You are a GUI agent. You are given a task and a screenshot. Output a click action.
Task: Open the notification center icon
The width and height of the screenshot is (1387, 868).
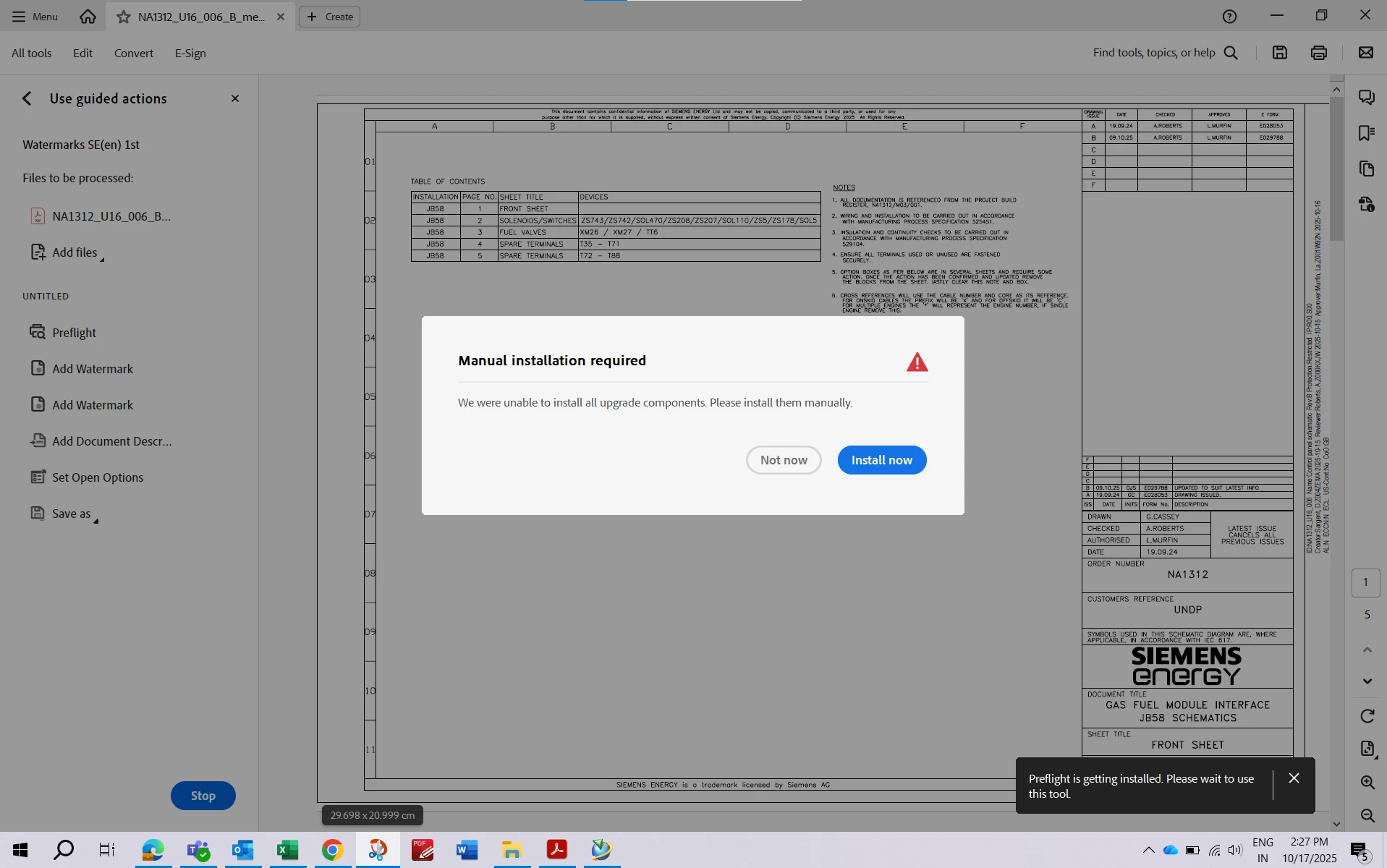(x=1360, y=851)
